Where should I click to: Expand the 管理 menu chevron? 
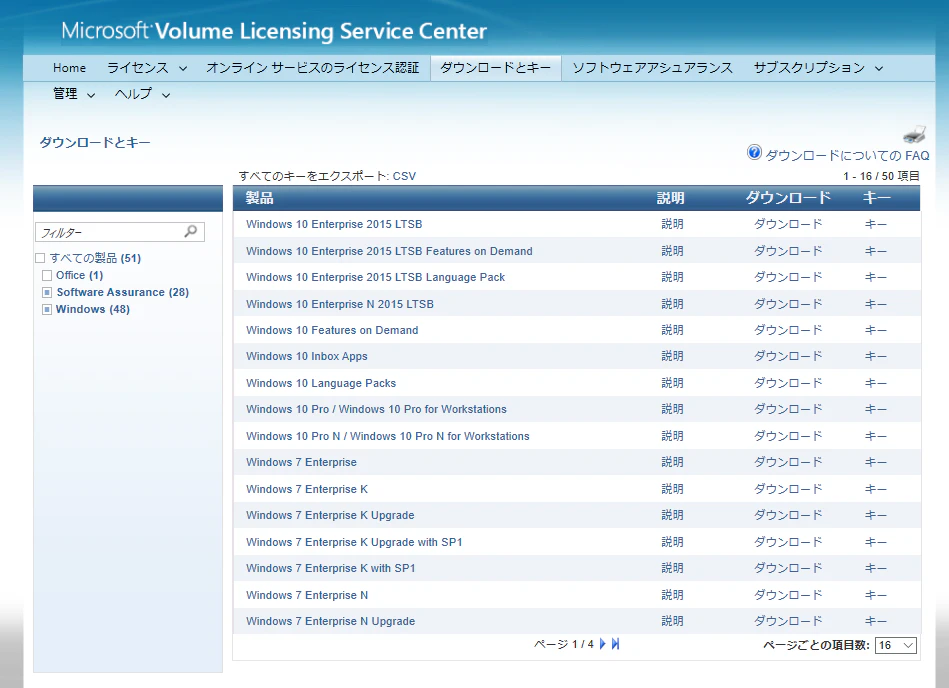click(91, 95)
